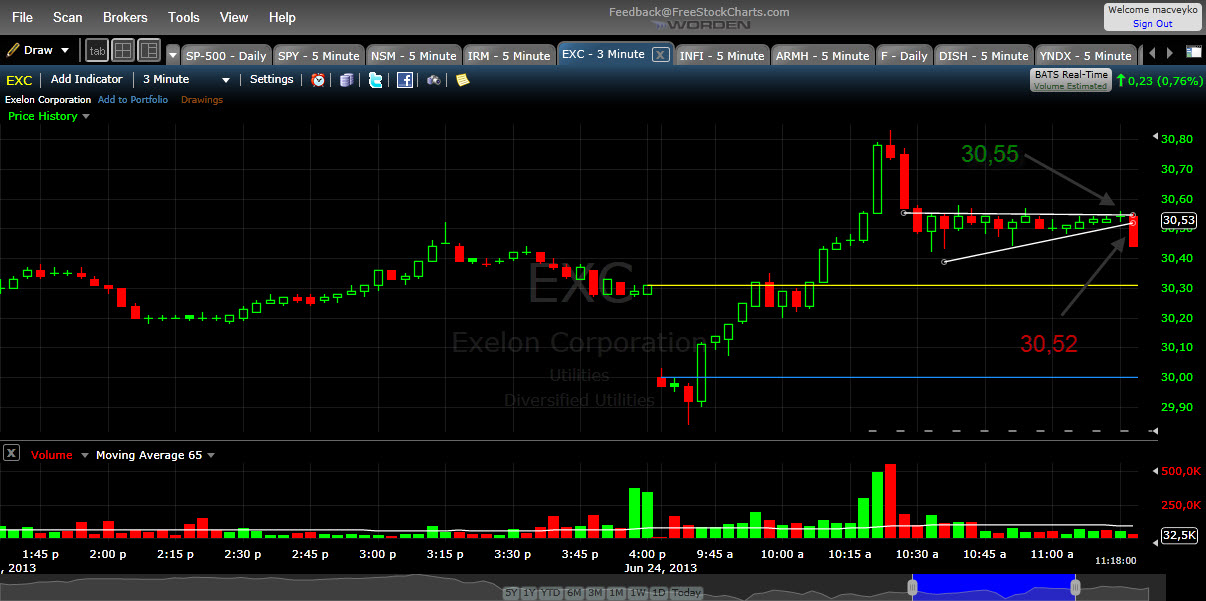Open the Help menu
The width and height of the screenshot is (1206, 601).
(x=283, y=17)
